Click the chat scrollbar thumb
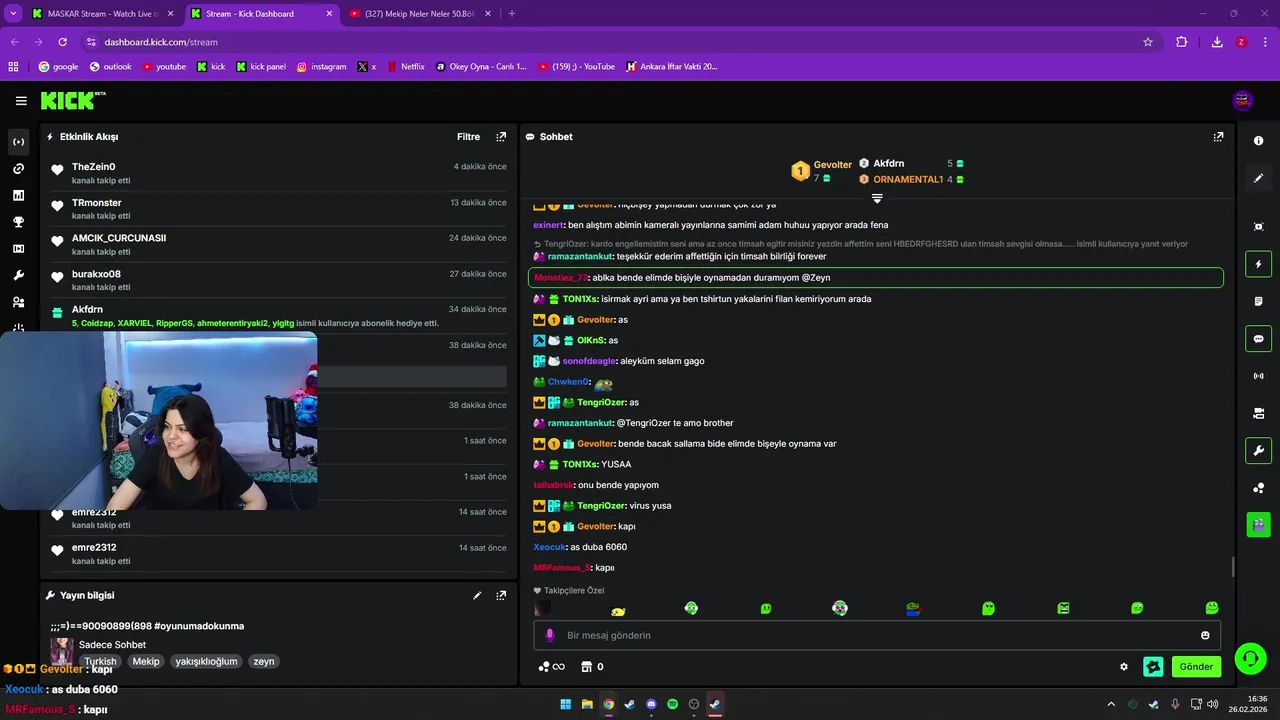The height and width of the screenshot is (720, 1280). [x=1232, y=567]
